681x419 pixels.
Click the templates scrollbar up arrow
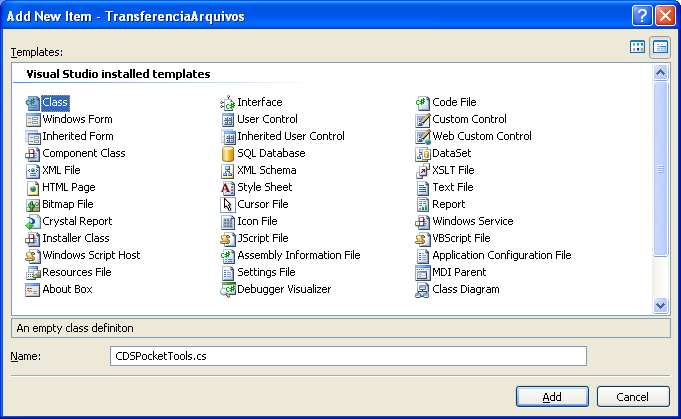pos(660,72)
